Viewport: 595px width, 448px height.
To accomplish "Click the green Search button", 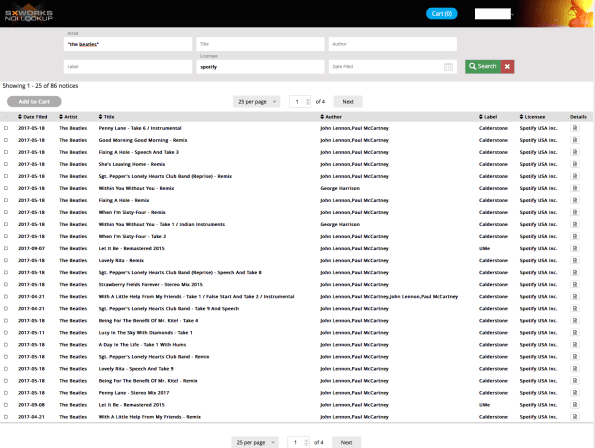I will 483,67.
